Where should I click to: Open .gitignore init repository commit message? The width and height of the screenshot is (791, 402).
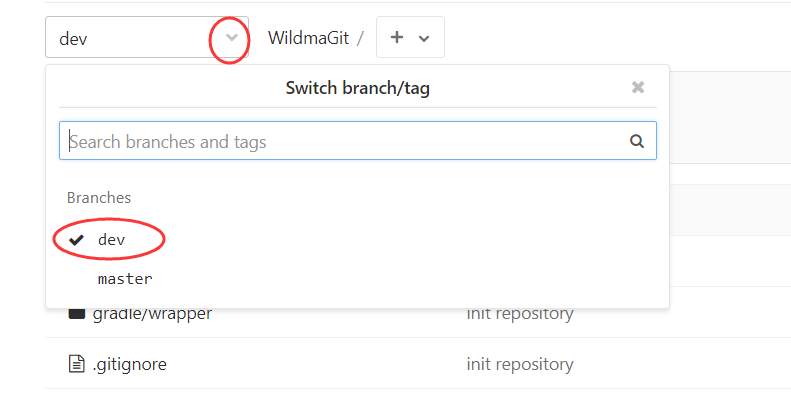pos(520,364)
